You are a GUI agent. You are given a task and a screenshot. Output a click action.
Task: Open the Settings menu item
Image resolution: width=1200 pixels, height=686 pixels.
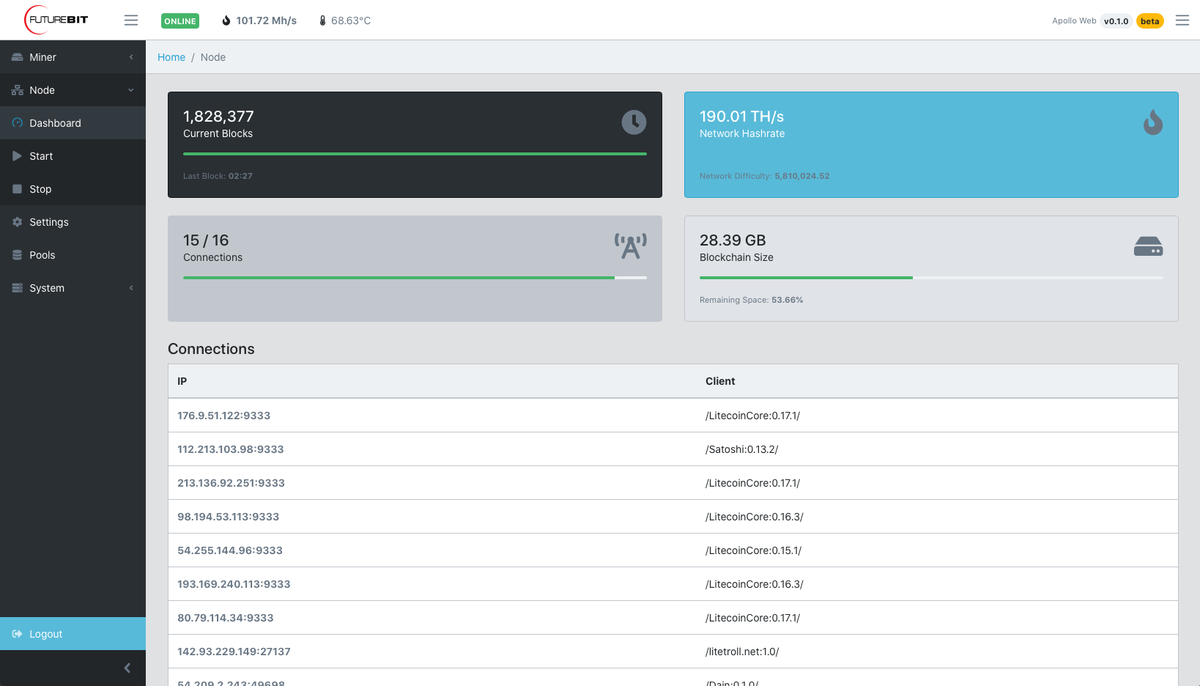click(73, 222)
